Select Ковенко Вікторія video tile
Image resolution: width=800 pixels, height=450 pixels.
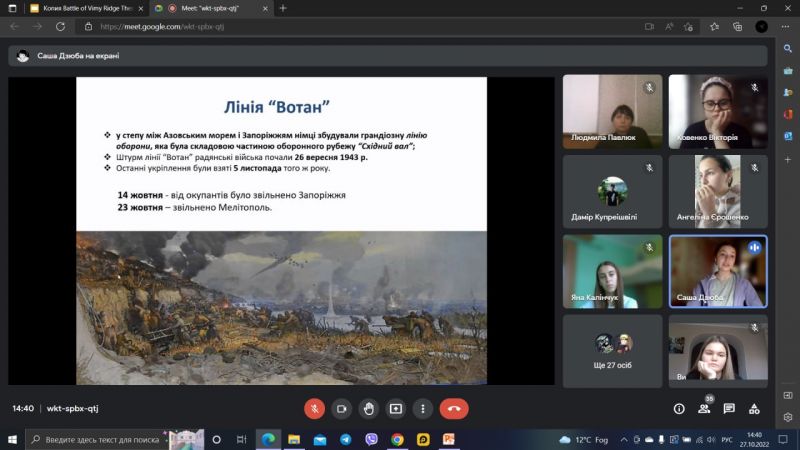click(x=718, y=112)
